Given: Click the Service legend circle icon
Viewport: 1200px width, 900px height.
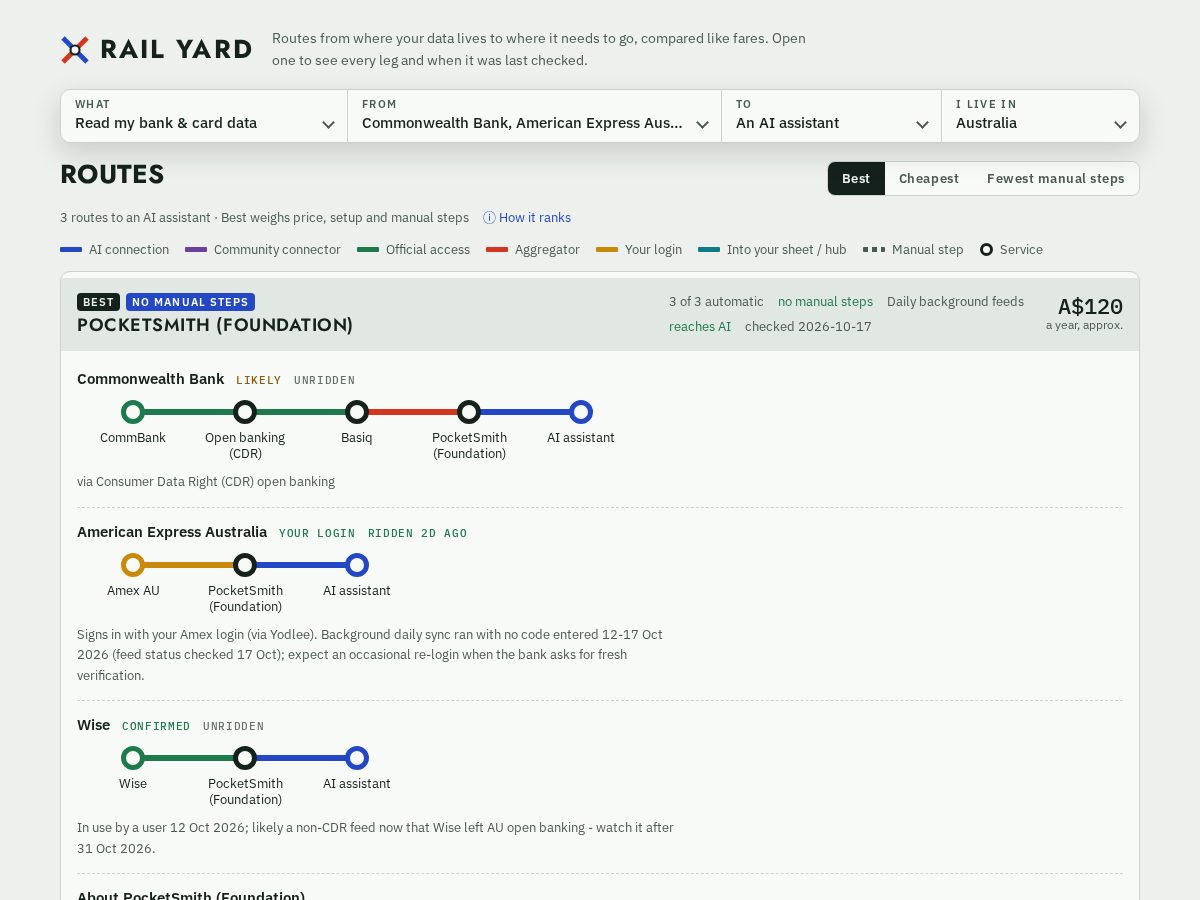Looking at the screenshot, I should pyautogui.click(x=986, y=250).
